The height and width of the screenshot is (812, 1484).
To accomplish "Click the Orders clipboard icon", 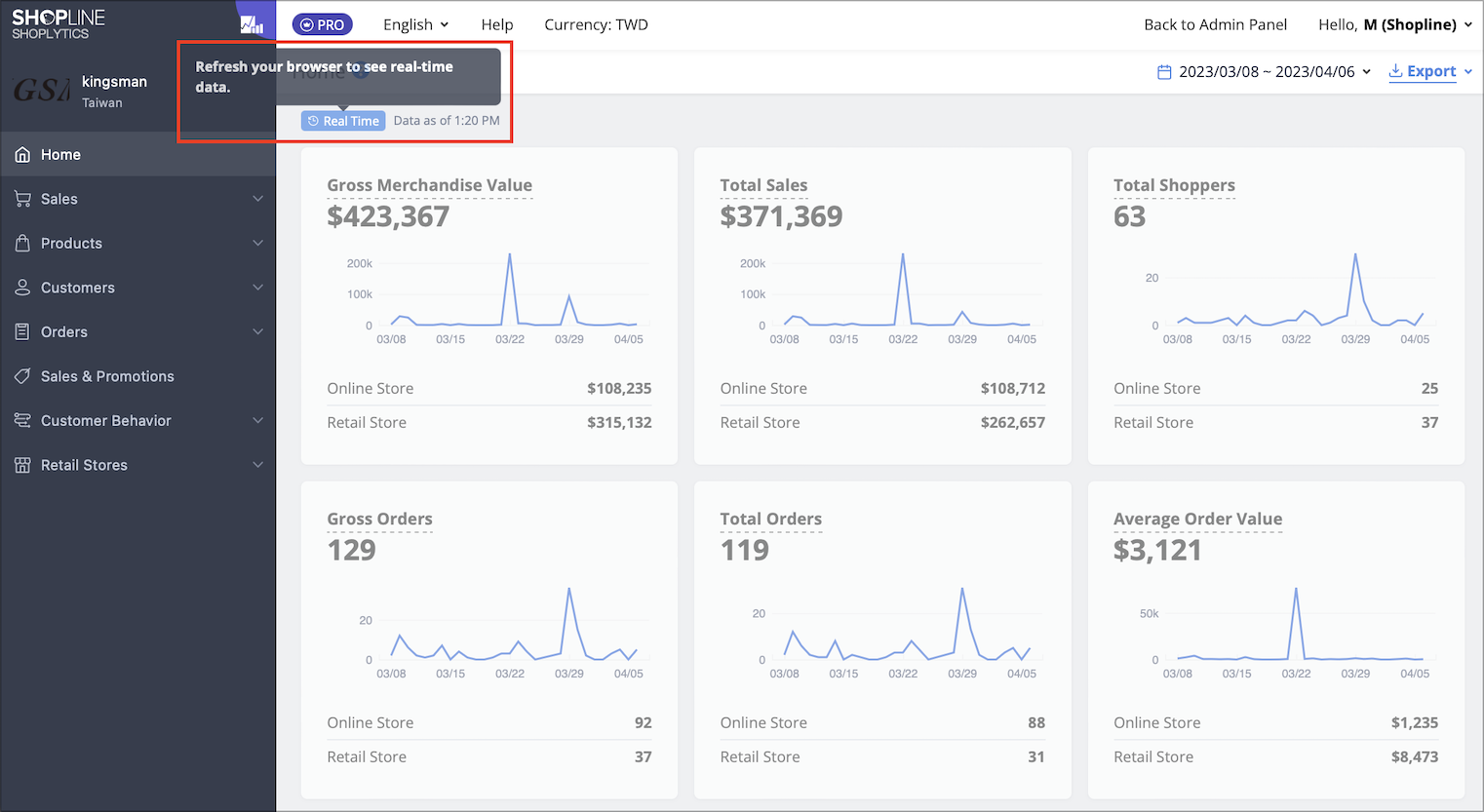I will click(x=22, y=331).
